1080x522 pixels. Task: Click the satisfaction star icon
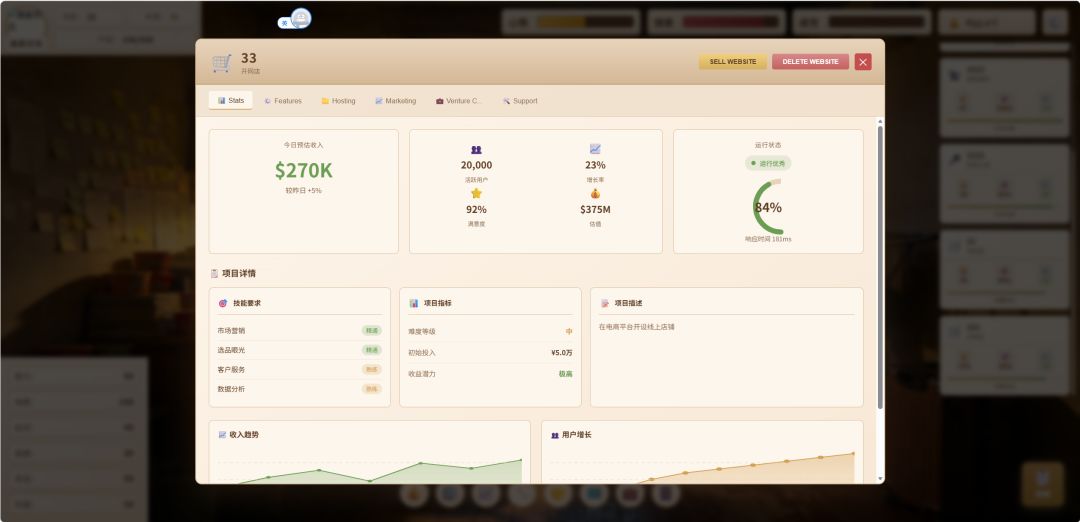point(476,194)
